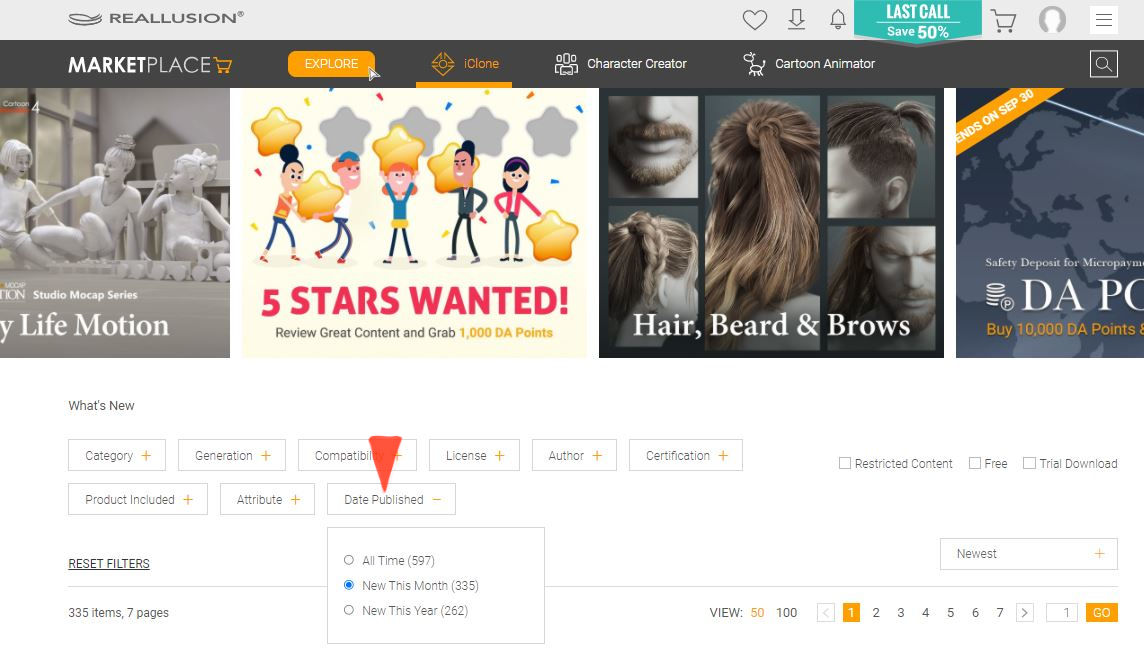Select the New This Year (262) option

[349, 610]
